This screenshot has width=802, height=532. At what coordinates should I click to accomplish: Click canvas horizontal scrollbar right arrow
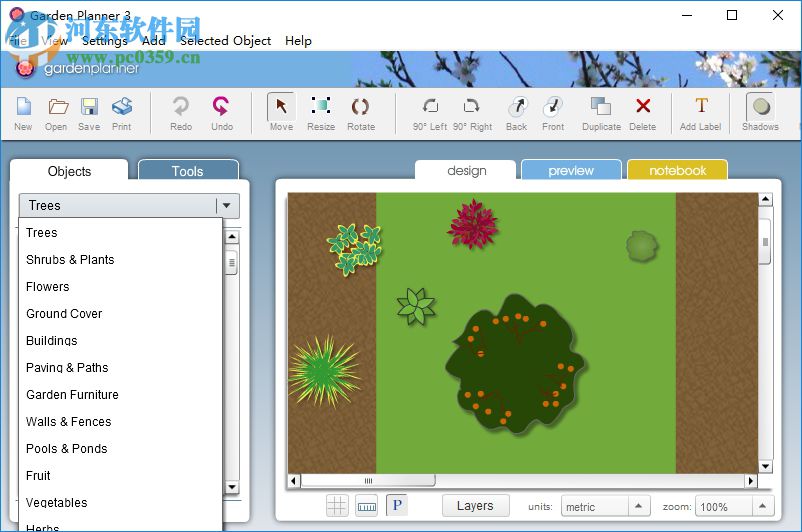[x=750, y=481]
